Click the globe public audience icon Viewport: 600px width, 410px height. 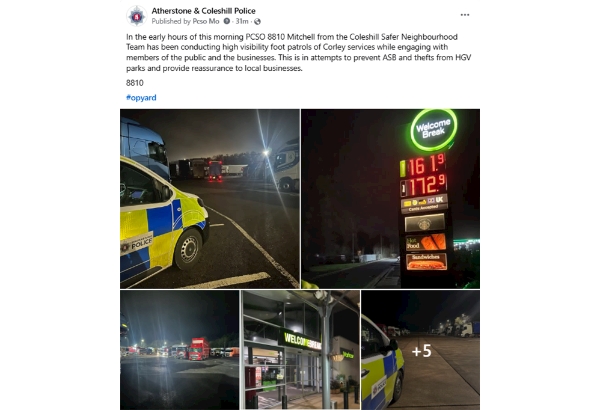[258, 21]
